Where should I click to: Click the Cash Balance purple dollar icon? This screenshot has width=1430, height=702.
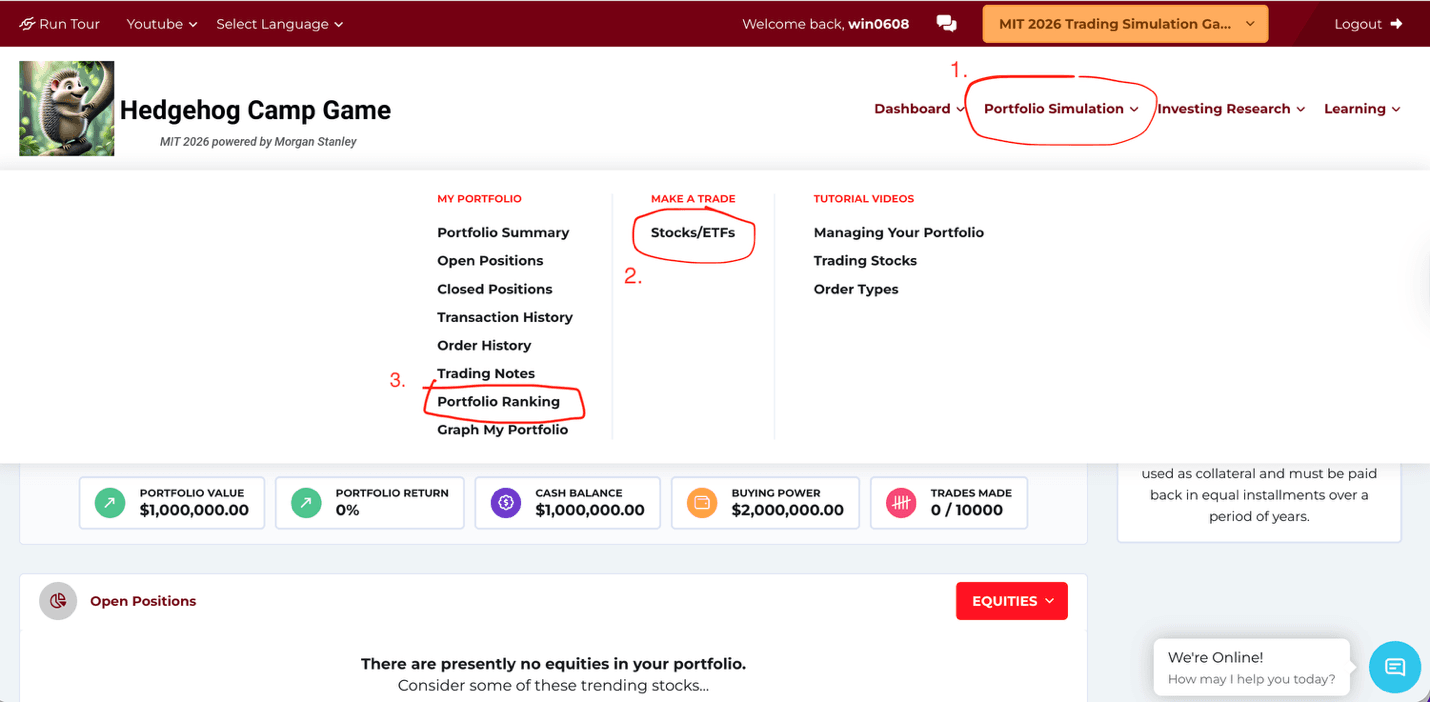[506, 502]
